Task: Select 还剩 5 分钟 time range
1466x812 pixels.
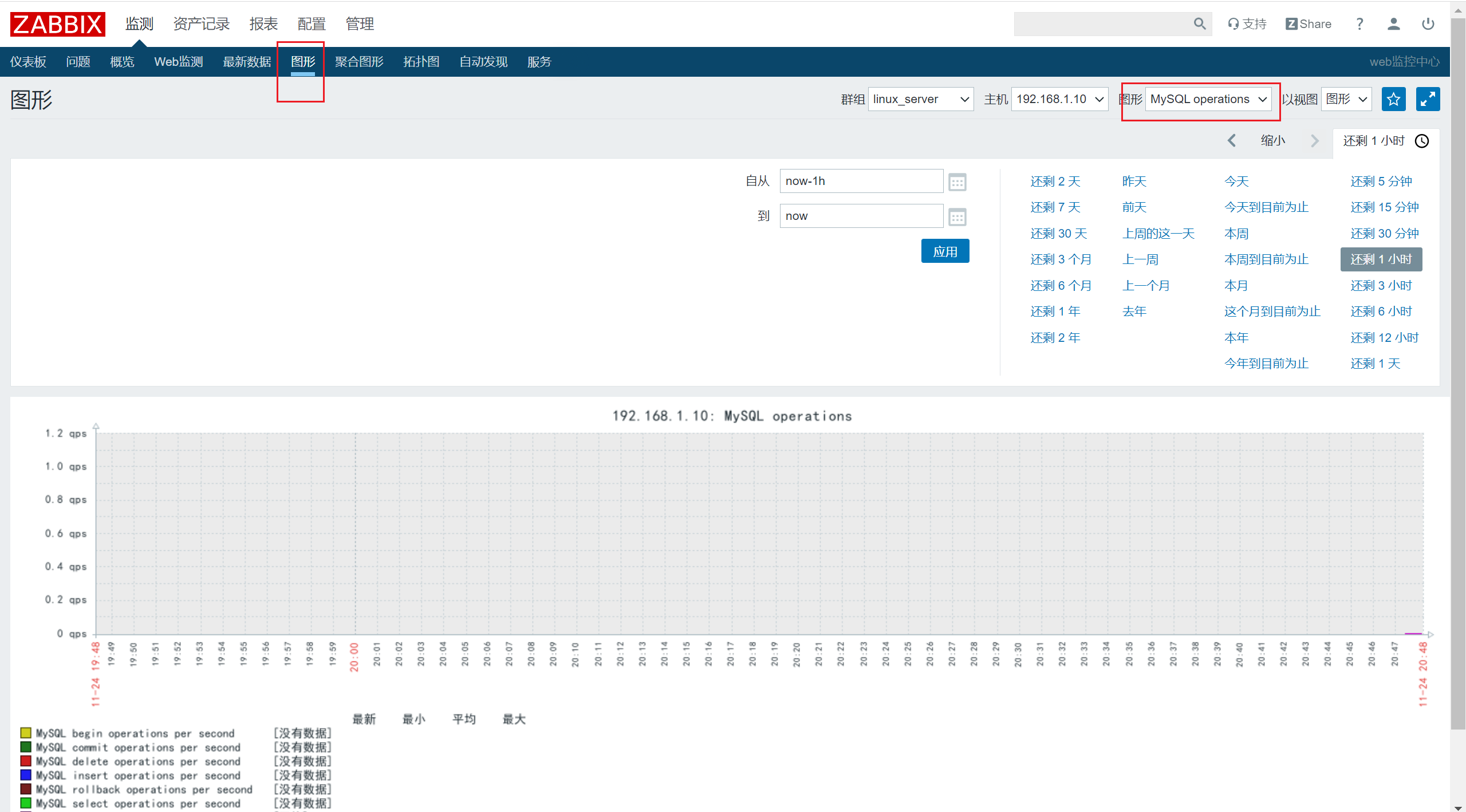Action: [x=1381, y=182]
